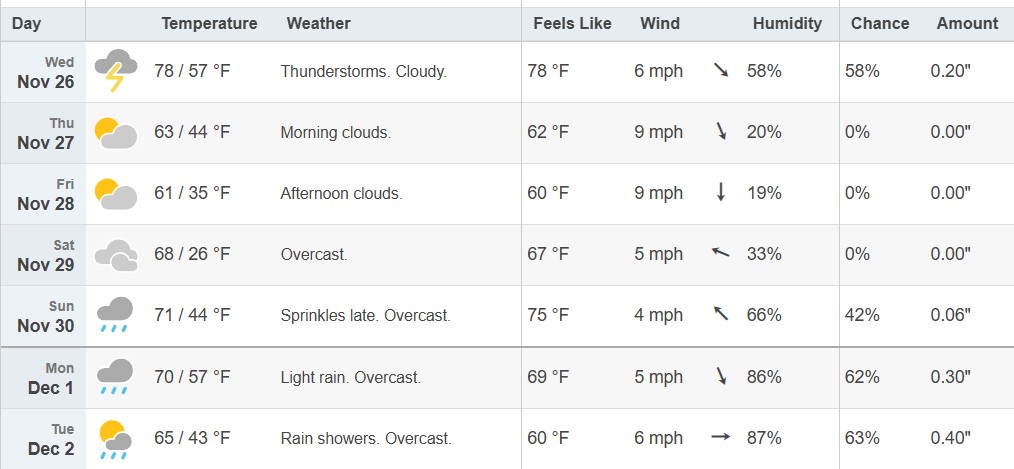This screenshot has height=469, width=1014.
Task: Click the overcast clouds icon for Sat Nov 29
Action: click(x=115, y=255)
